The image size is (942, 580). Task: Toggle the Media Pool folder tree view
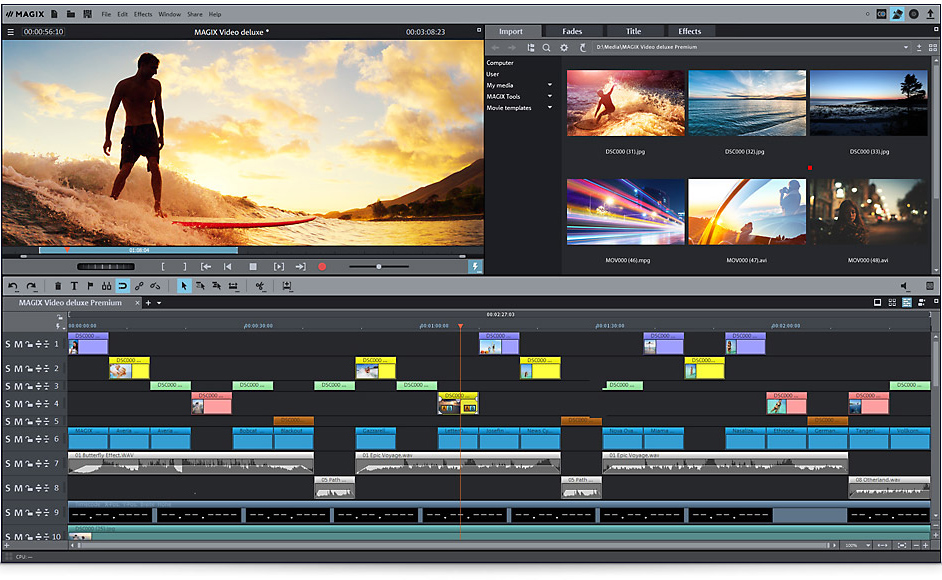(530, 47)
